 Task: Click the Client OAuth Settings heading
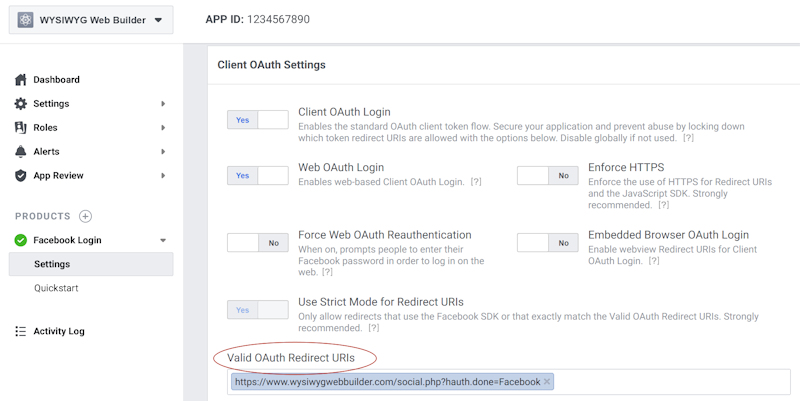271,65
